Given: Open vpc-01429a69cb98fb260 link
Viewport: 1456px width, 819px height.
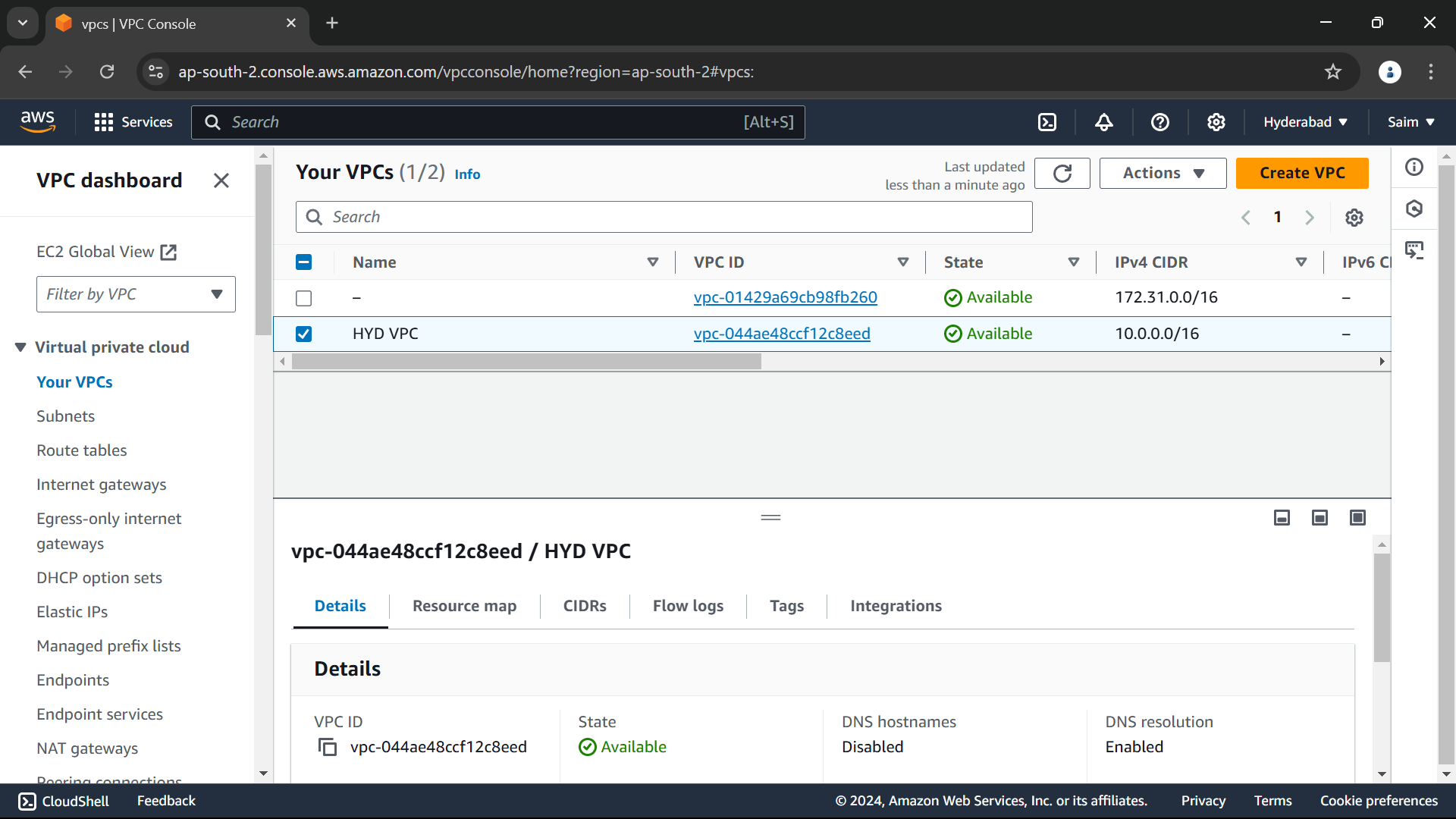Looking at the screenshot, I should (x=785, y=297).
